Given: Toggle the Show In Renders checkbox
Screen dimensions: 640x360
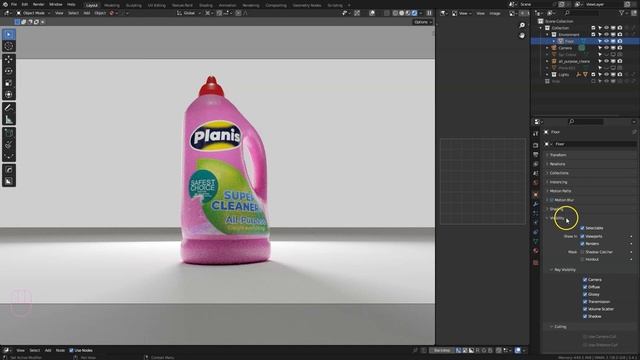Looking at the screenshot, I should [582, 244].
